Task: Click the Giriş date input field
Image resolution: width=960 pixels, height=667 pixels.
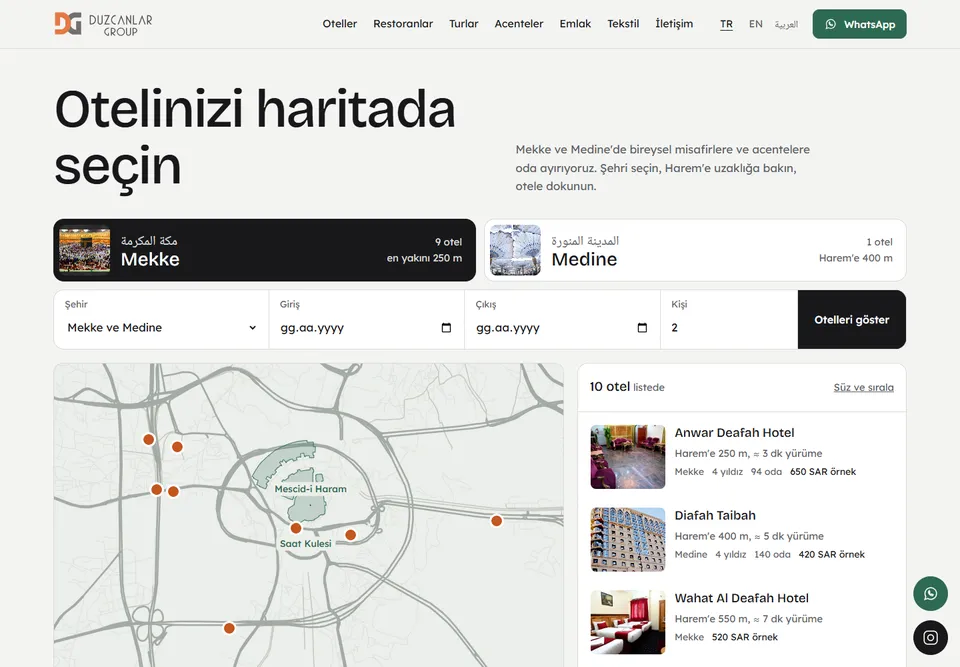Action: 366,328
